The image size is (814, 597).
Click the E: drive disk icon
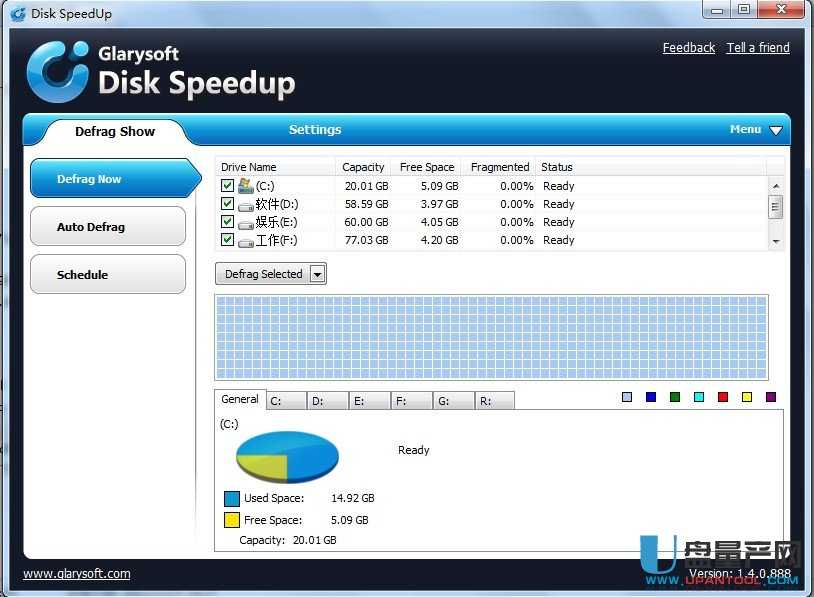point(246,224)
